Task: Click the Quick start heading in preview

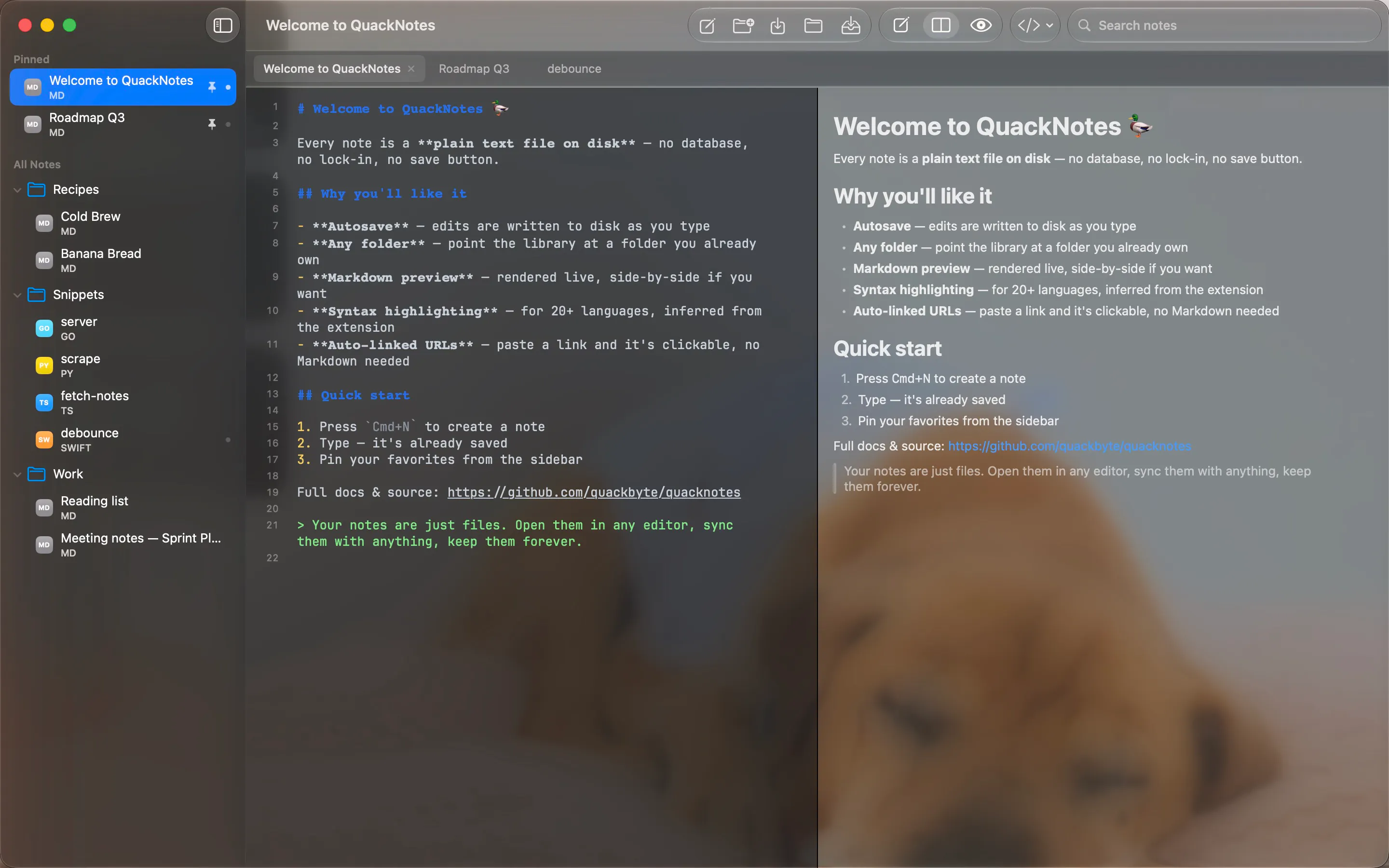Action: click(887, 349)
